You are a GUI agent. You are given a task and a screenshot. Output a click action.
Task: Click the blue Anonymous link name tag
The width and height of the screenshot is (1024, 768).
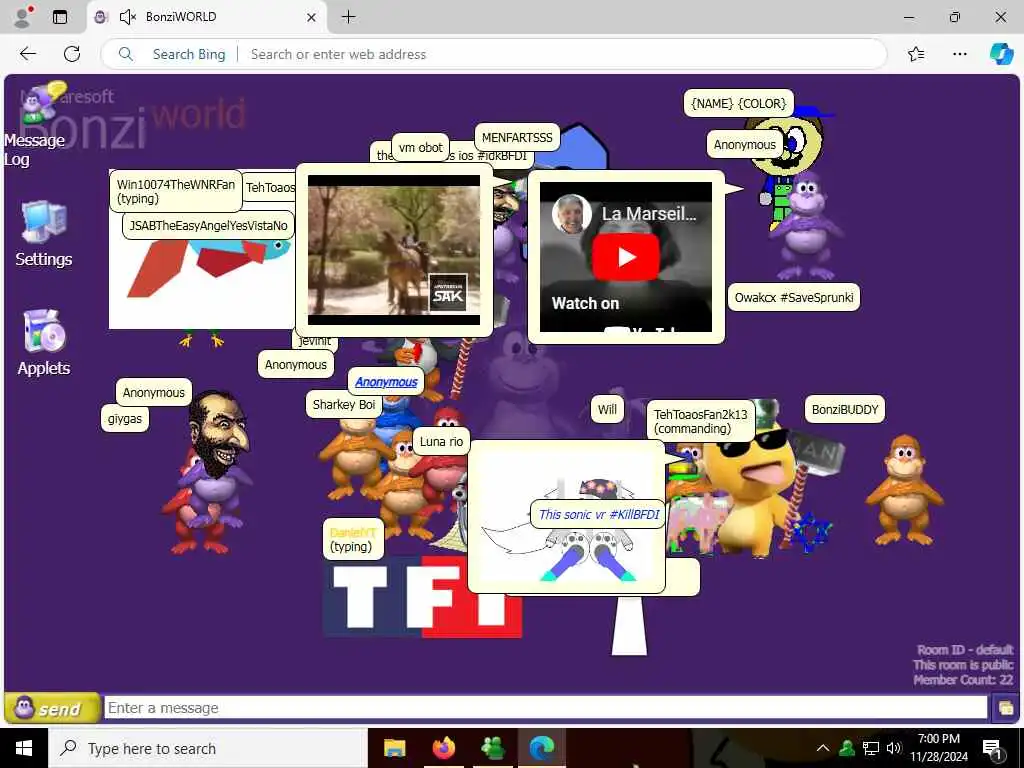(x=386, y=382)
